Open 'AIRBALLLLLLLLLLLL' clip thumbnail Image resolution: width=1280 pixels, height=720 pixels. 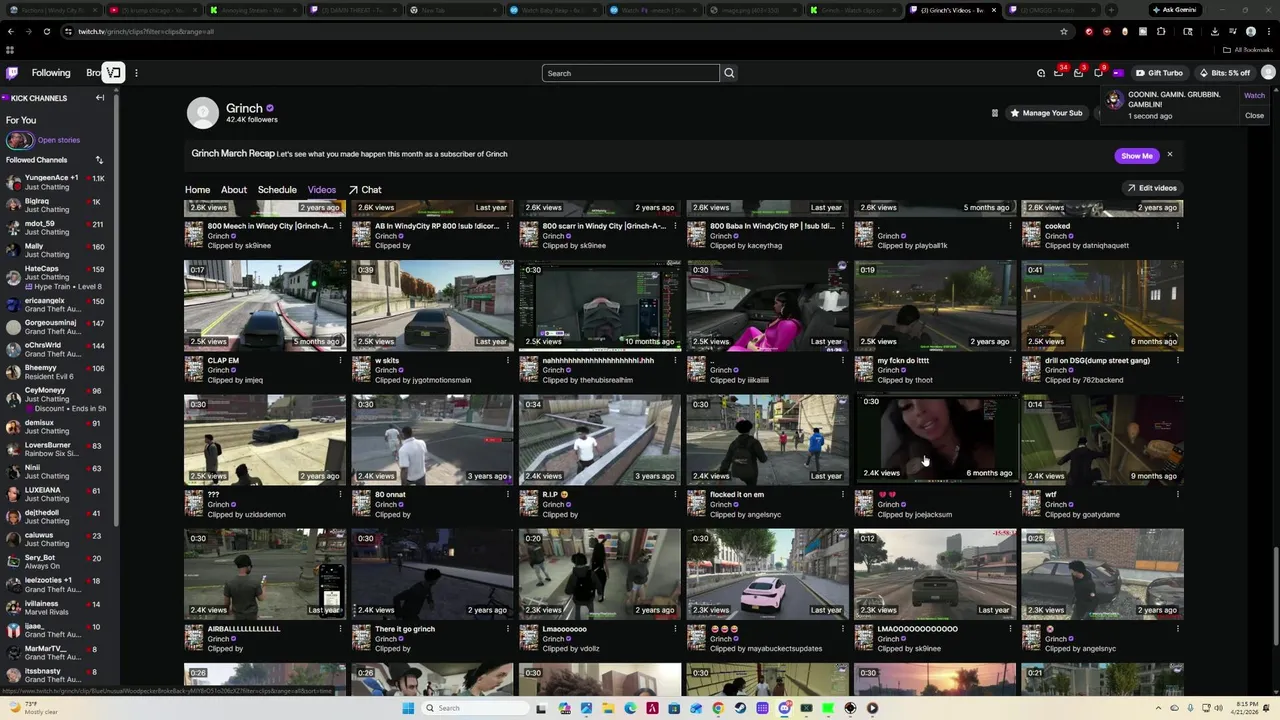pyautogui.click(x=265, y=574)
